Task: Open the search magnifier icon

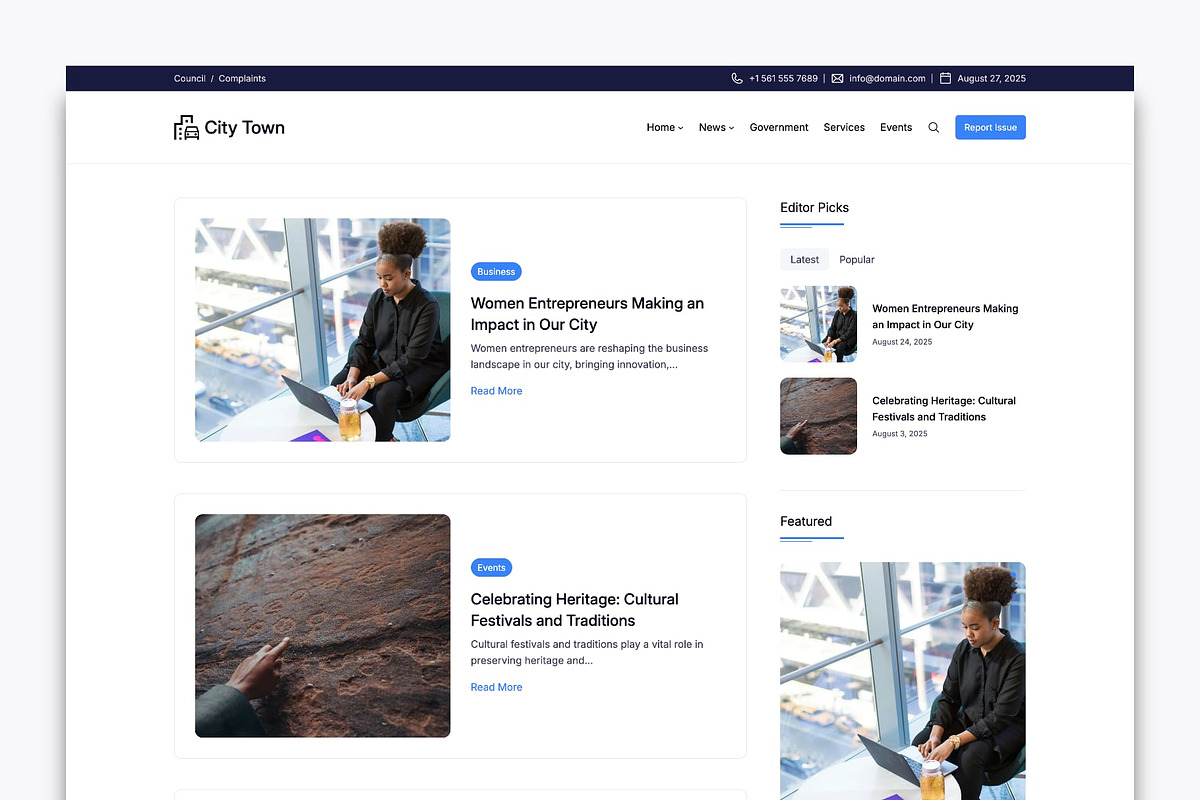Action: 934,128
